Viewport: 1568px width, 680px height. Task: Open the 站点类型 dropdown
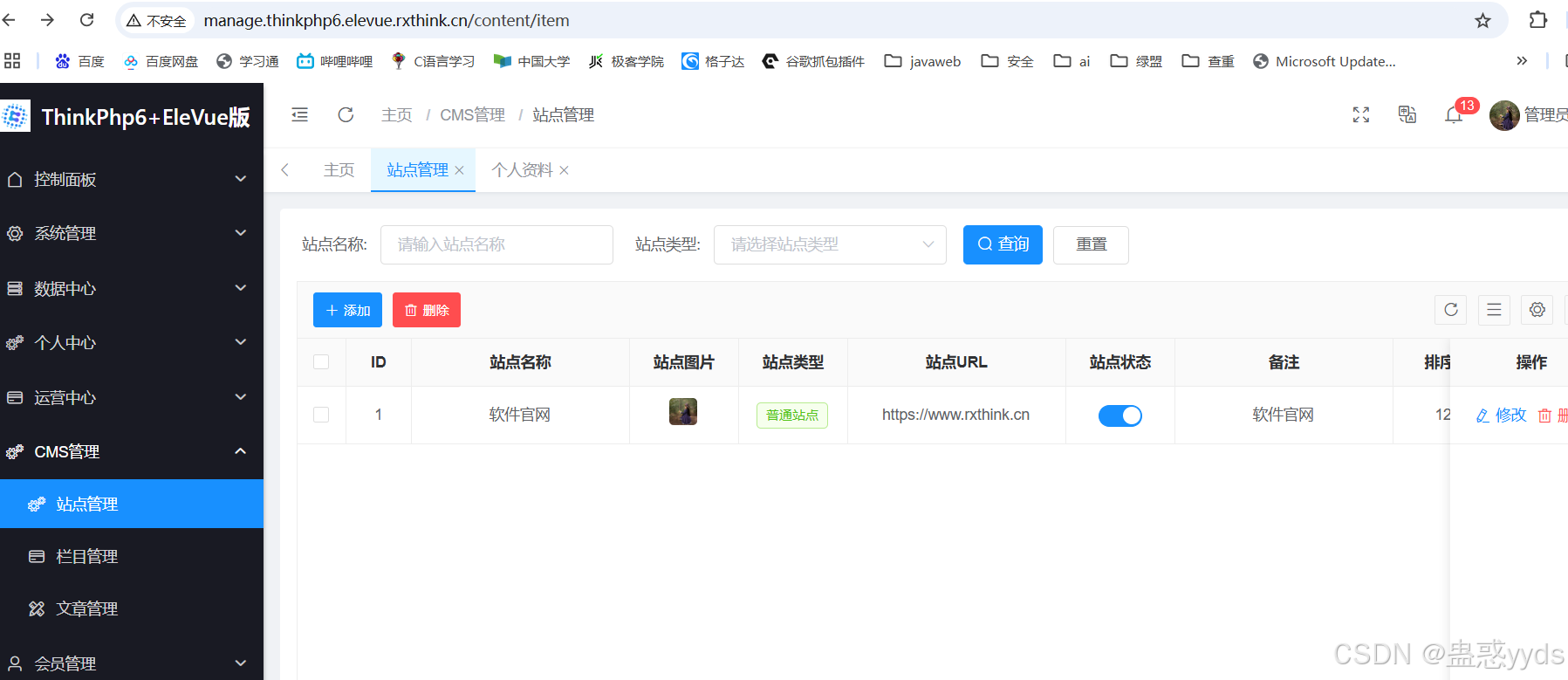pos(830,244)
